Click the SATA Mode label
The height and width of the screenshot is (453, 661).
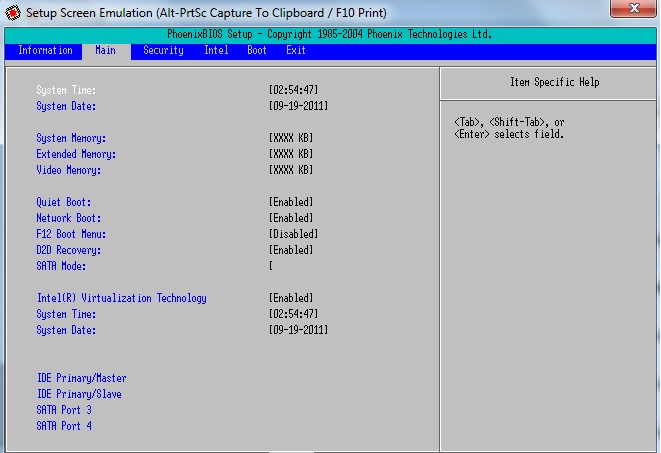click(x=61, y=266)
